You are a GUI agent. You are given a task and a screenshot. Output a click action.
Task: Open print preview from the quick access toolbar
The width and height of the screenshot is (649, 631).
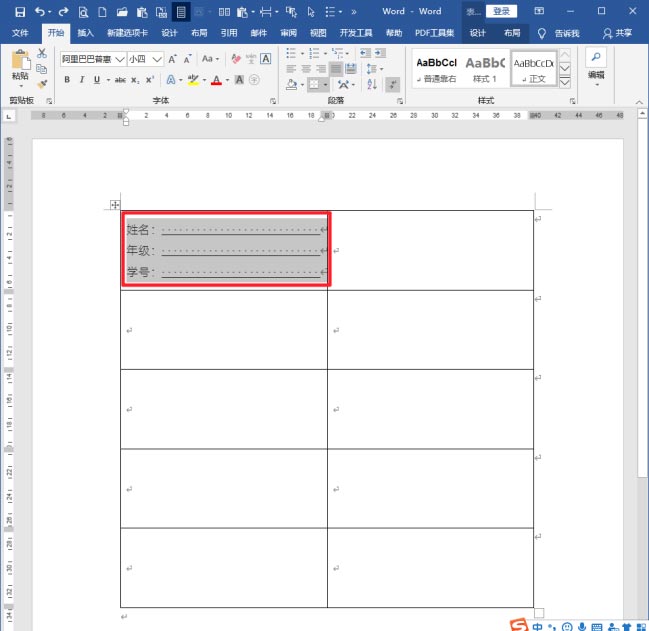coord(83,12)
